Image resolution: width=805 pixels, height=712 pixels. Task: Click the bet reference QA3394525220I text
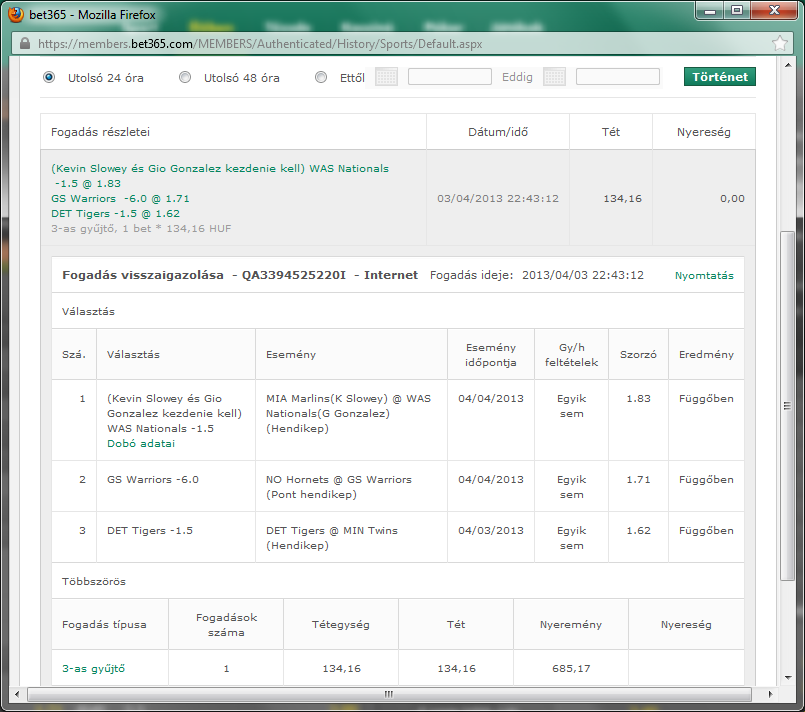294,275
